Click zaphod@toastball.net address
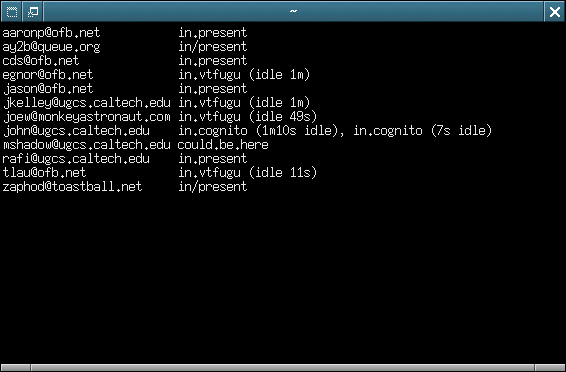Screen dimensions: 566x372 [x=72, y=187]
